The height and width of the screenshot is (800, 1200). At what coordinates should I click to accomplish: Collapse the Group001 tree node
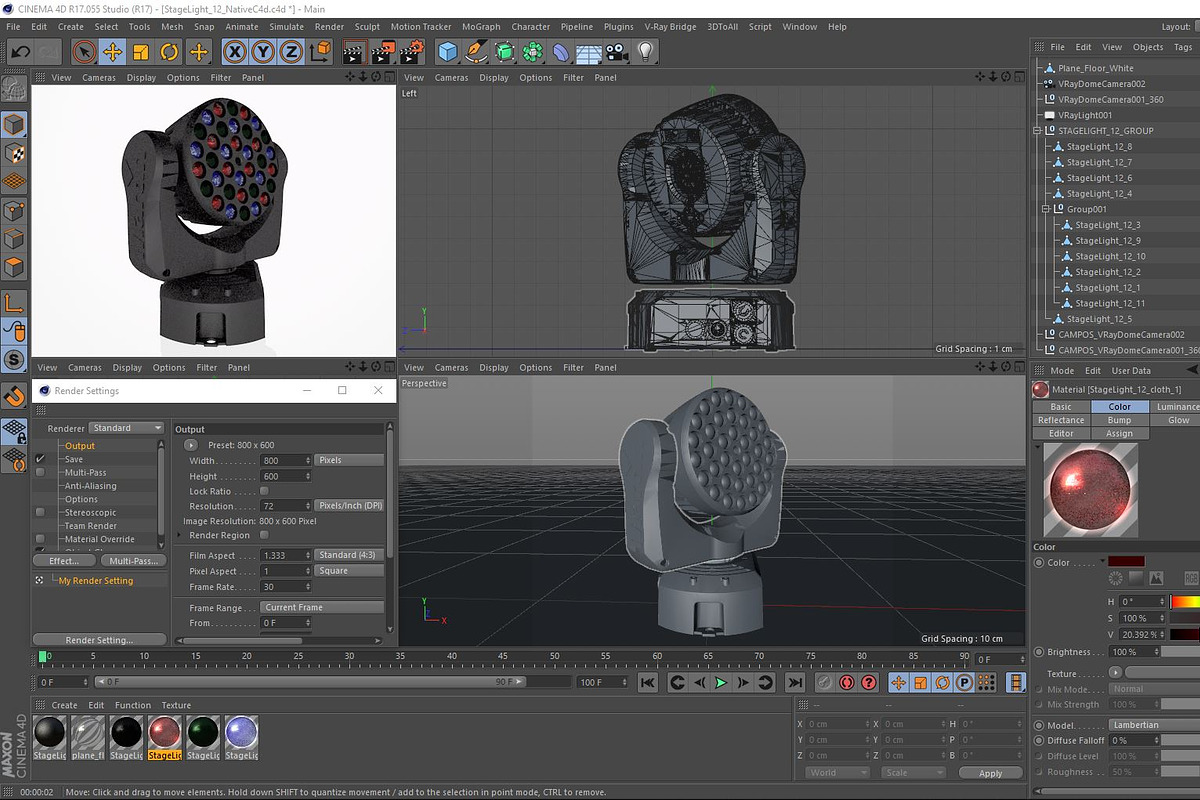[x=1047, y=209]
